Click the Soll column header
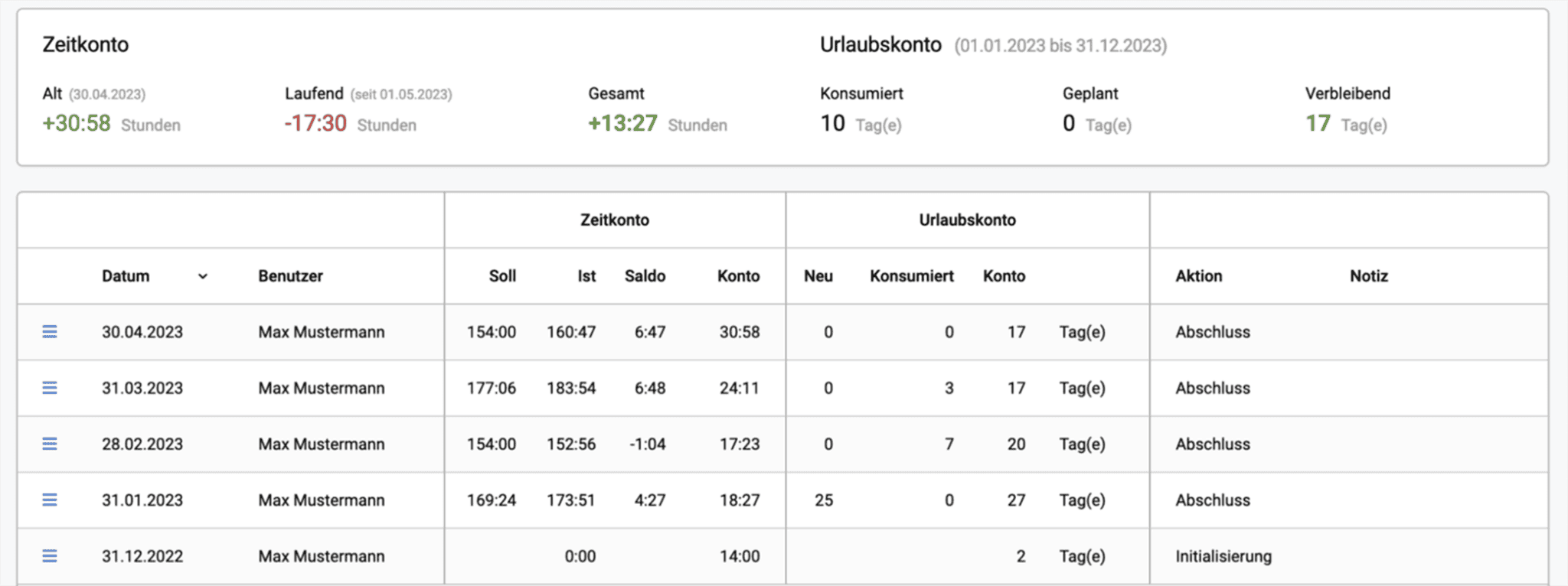1568x586 pixels. click(x=502, y=276)
